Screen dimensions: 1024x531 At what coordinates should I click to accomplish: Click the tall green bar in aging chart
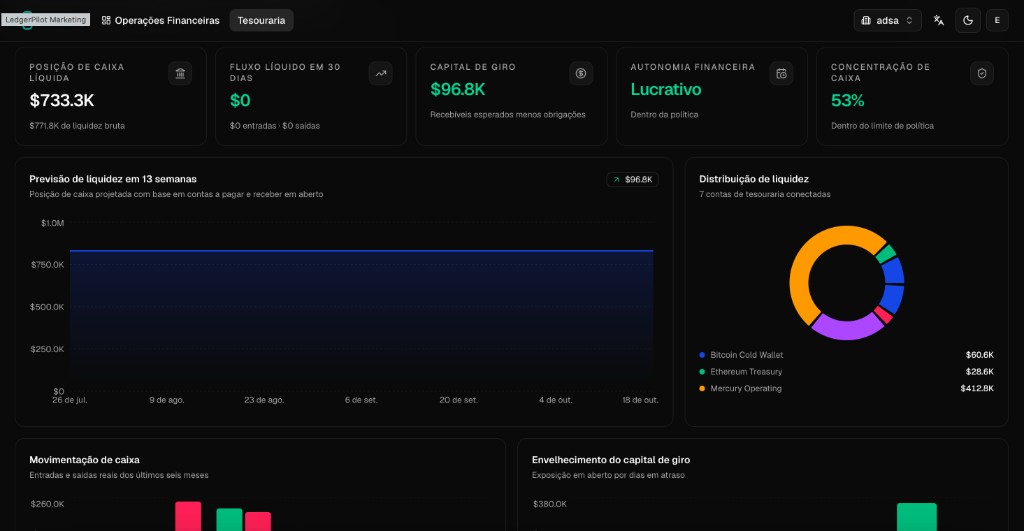916,517
